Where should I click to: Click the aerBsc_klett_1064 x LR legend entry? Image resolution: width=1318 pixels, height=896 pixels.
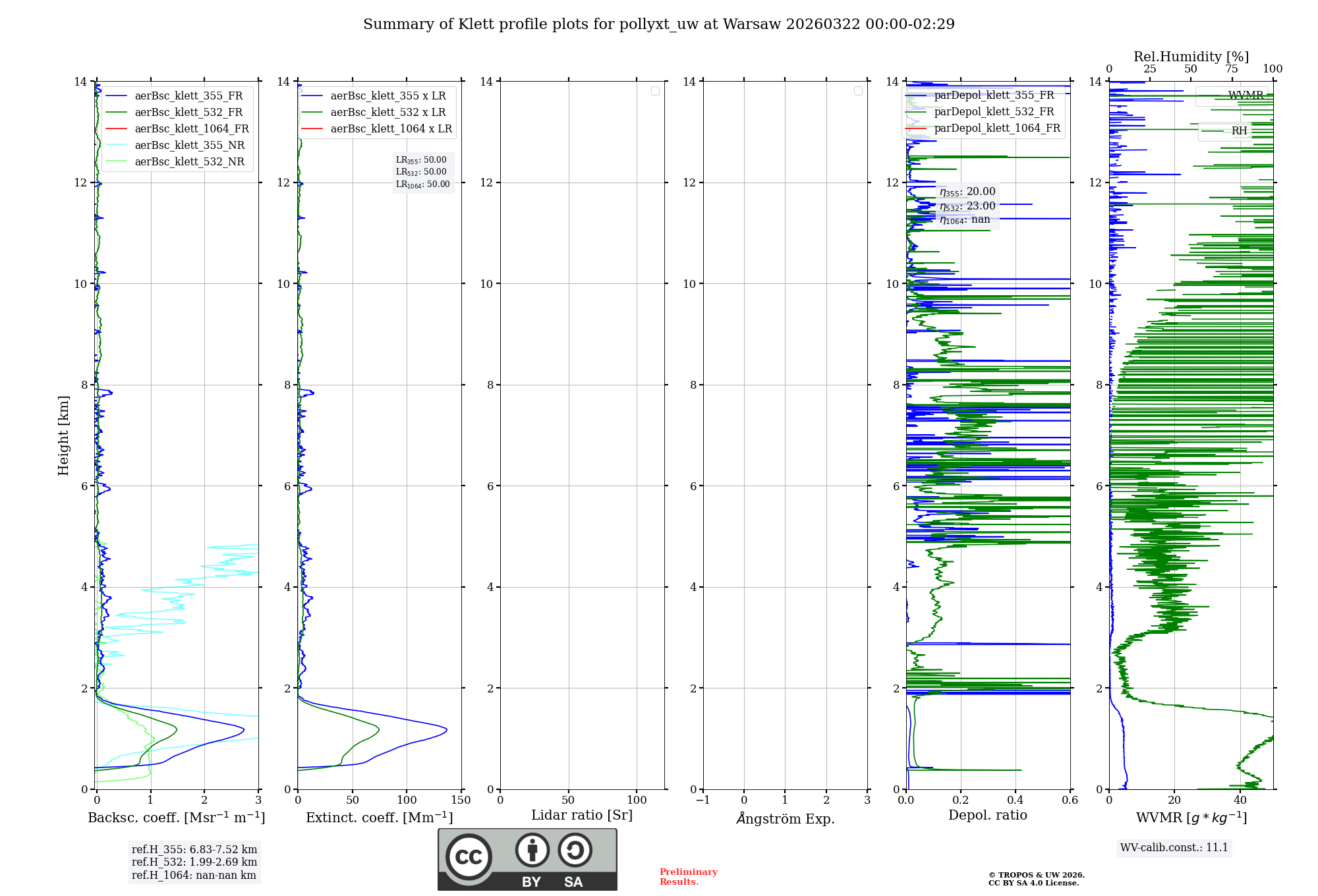[391, 128]
